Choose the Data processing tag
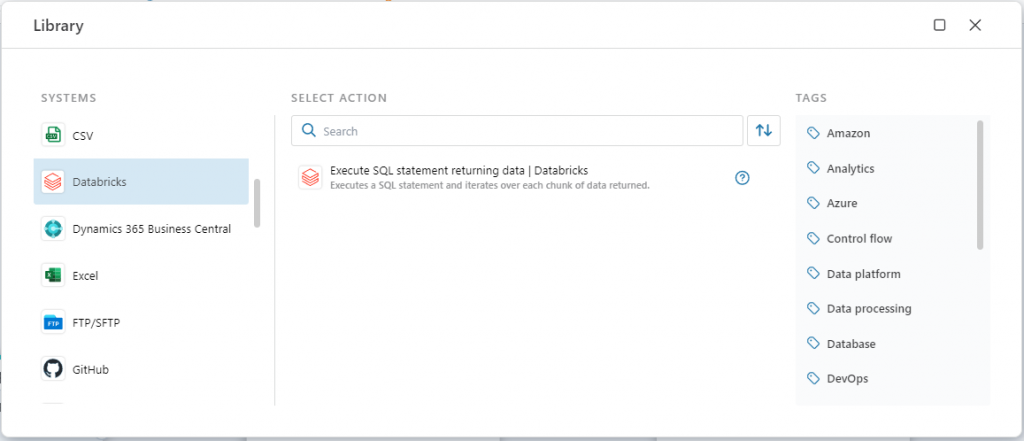The height and width of the screenshot is (441, 1024). point(859,308)
